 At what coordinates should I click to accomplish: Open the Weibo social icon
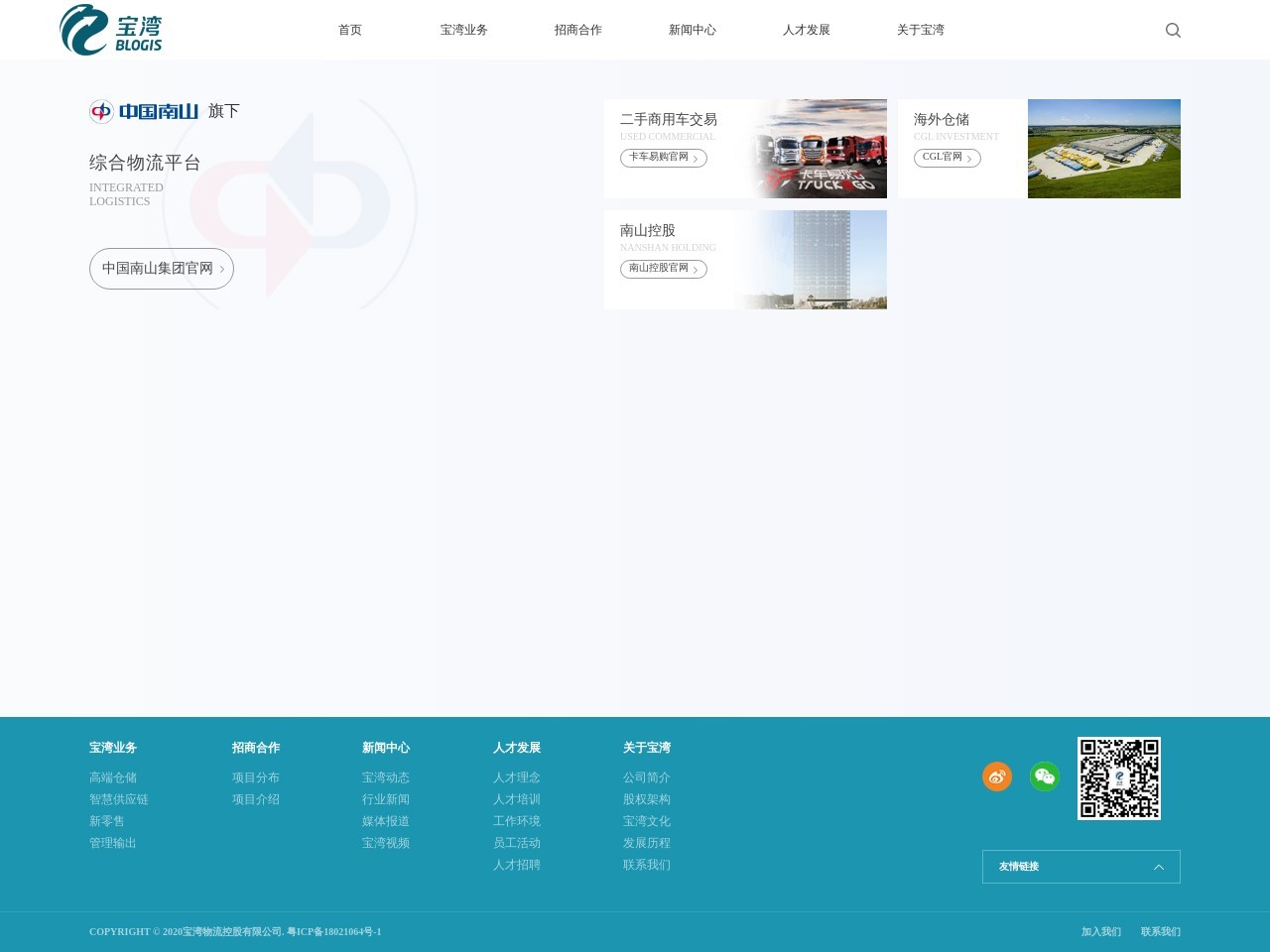pos(997,776)
